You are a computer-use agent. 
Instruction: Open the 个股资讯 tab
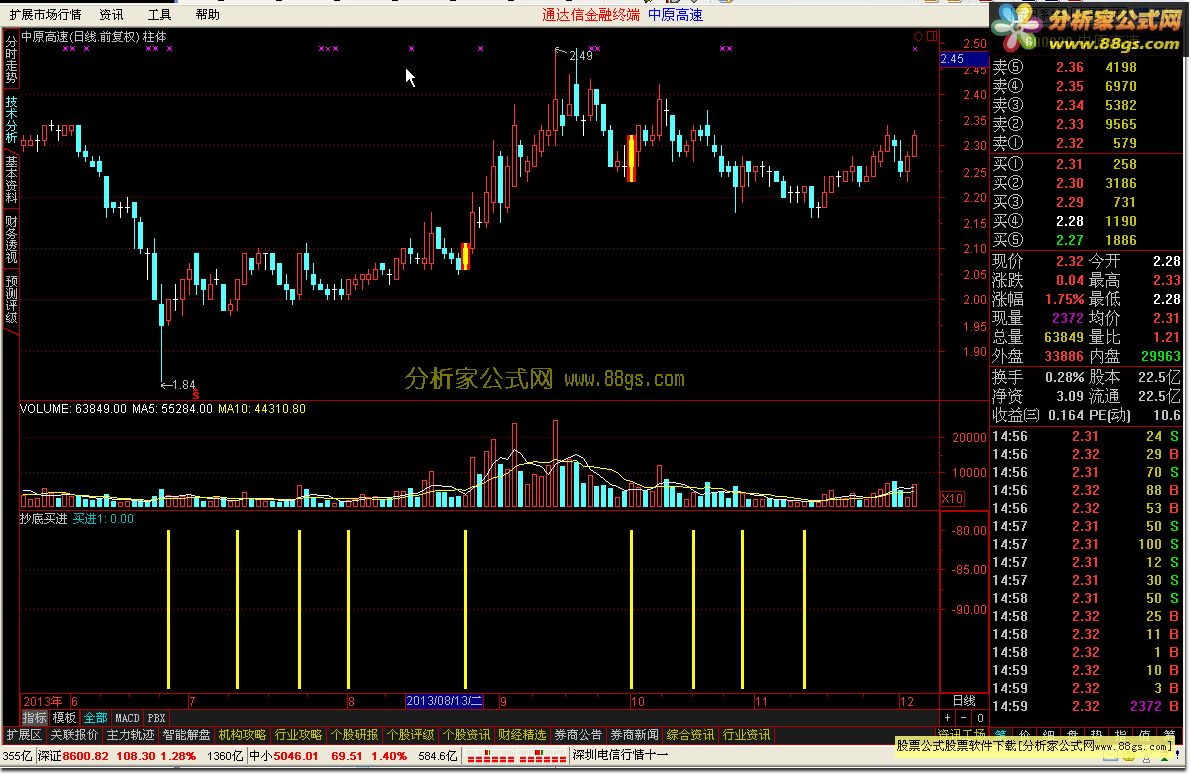(x=466, y=735)
